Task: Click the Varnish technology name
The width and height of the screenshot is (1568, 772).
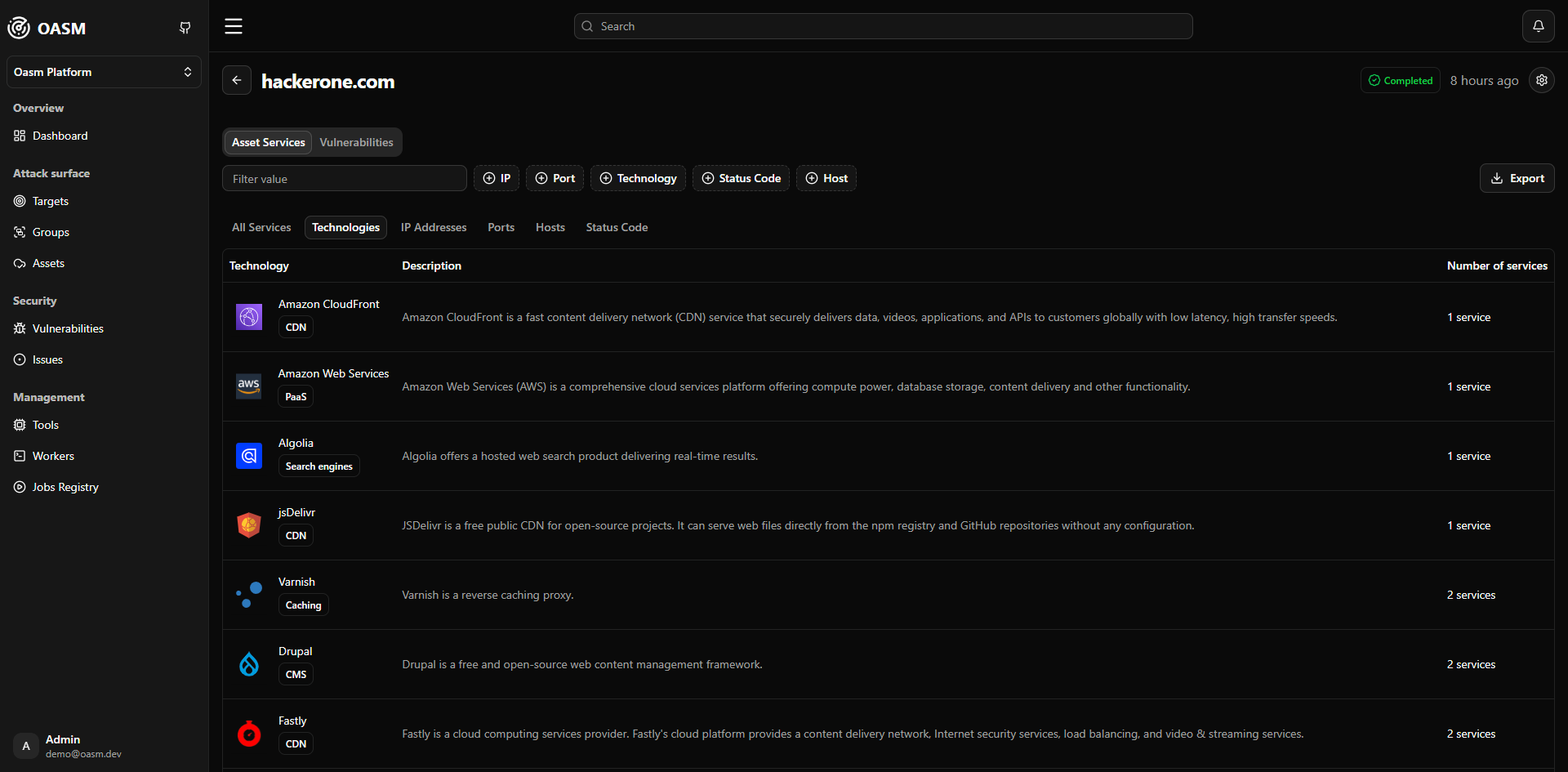Action: [296, 582]
